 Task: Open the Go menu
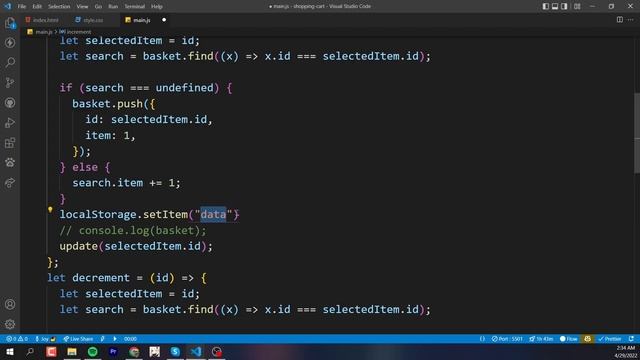(x=98, y=7)
